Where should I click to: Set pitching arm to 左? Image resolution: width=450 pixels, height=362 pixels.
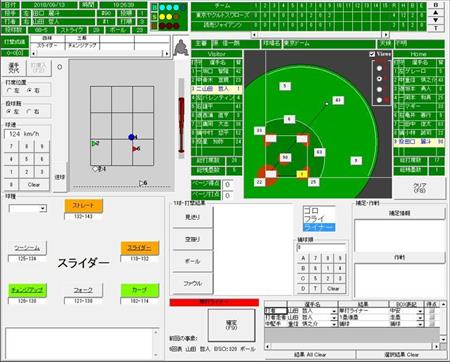(9, 112)
